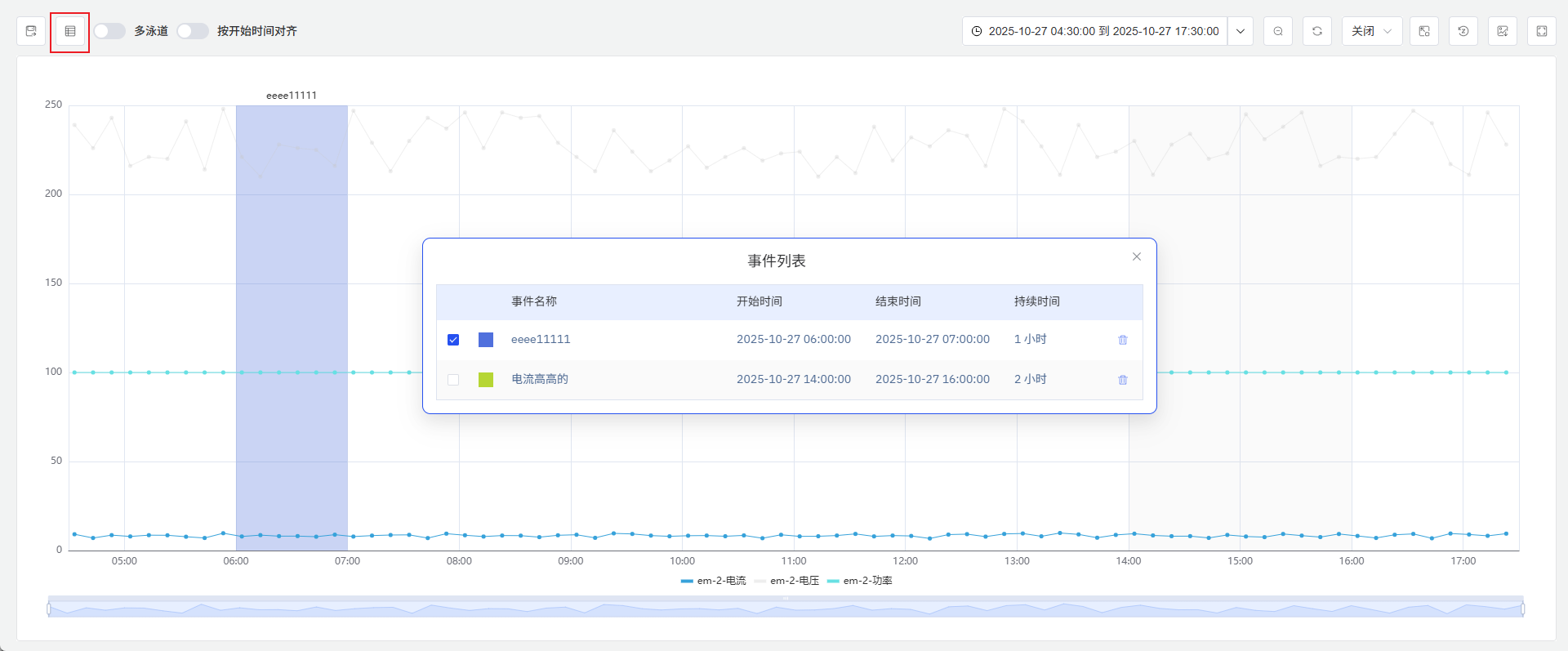Click the area zoom selection icon

(1424, 31)
